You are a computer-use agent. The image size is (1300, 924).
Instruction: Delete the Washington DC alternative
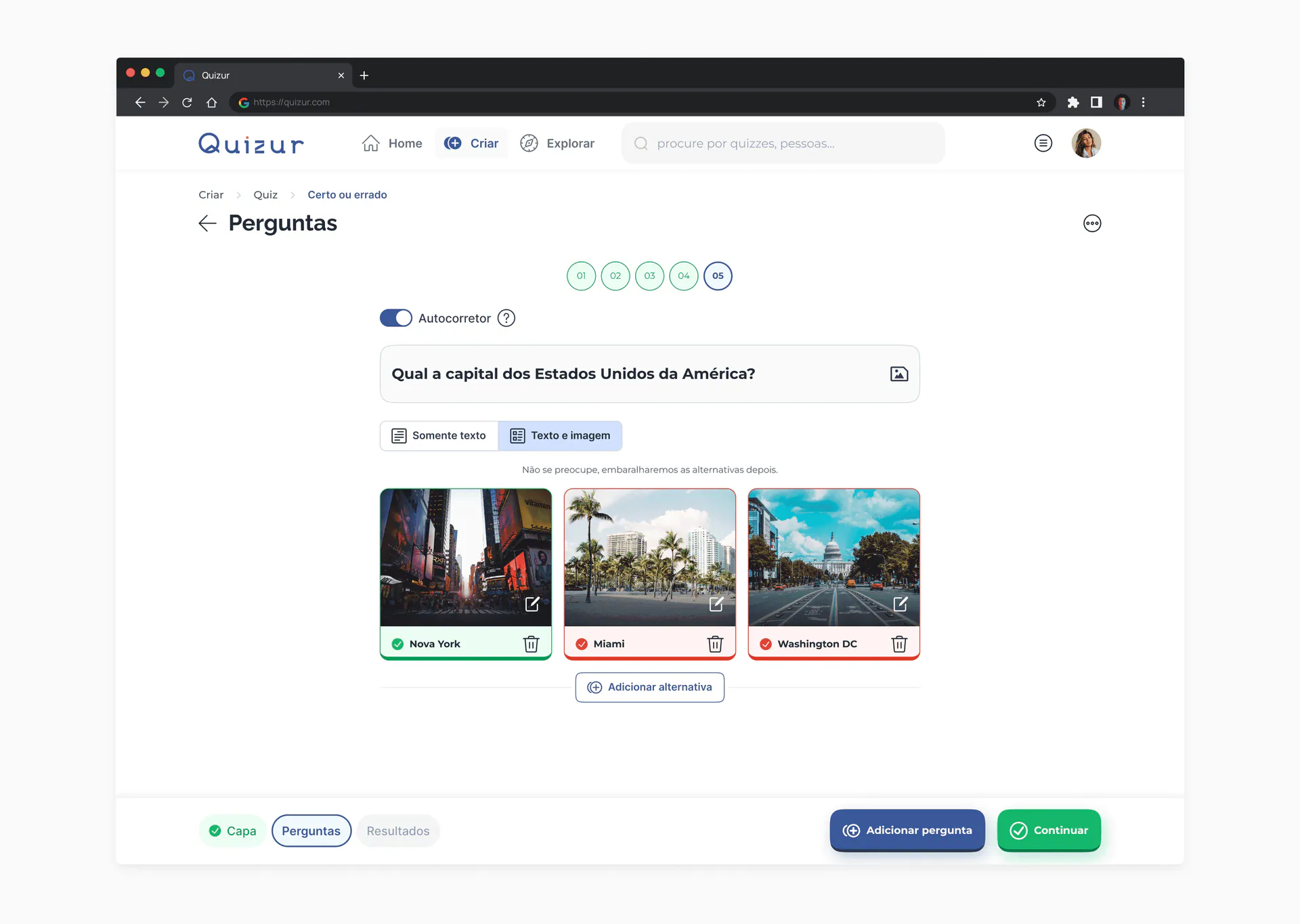point(899,644)
